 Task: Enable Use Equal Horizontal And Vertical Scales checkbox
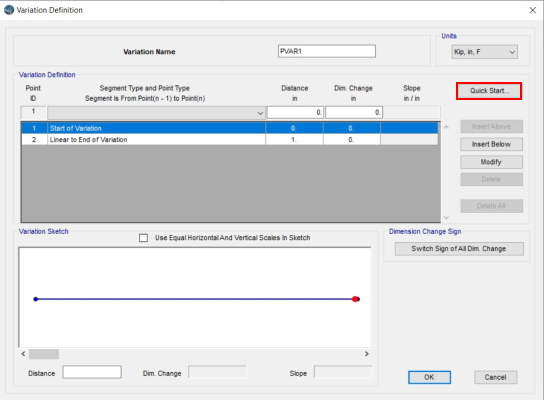pyautogui.click(x=143, y=238)
